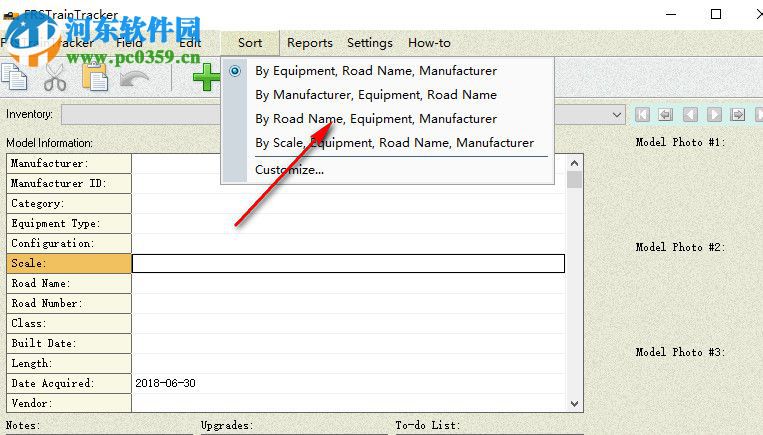Screen dimensions: 763x435
Task: Click the Scale value input field
Action: 348,263
